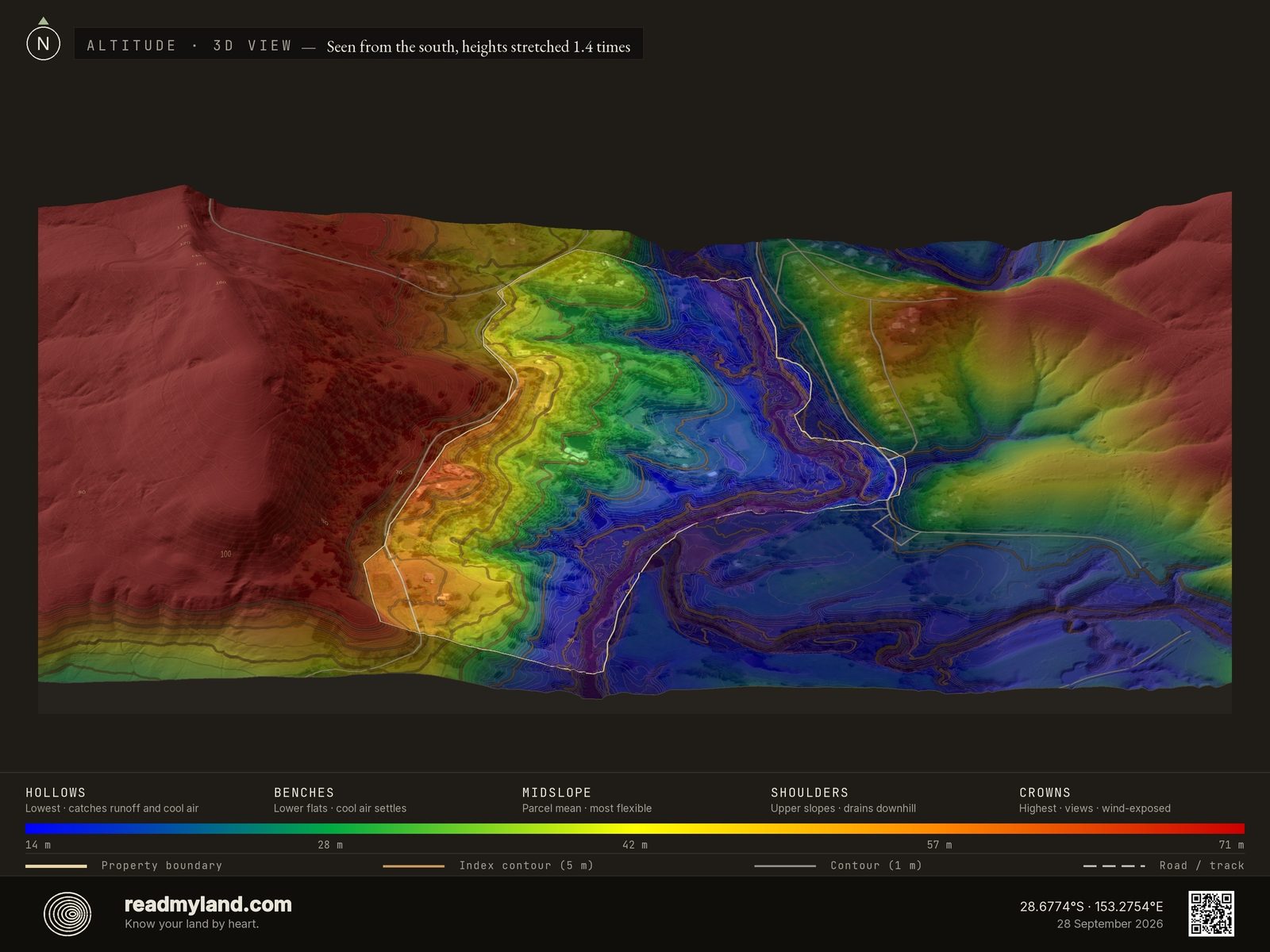1270x952 pixels.
Task: Click the "14 m" elevation value
Action: click(x=38, y=845)
